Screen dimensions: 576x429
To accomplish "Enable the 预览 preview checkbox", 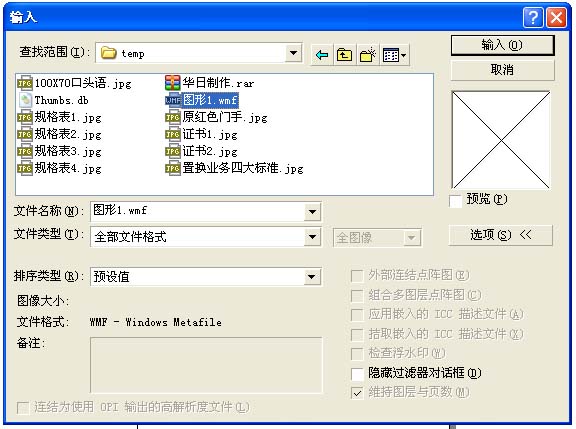I will coord(456,201).
